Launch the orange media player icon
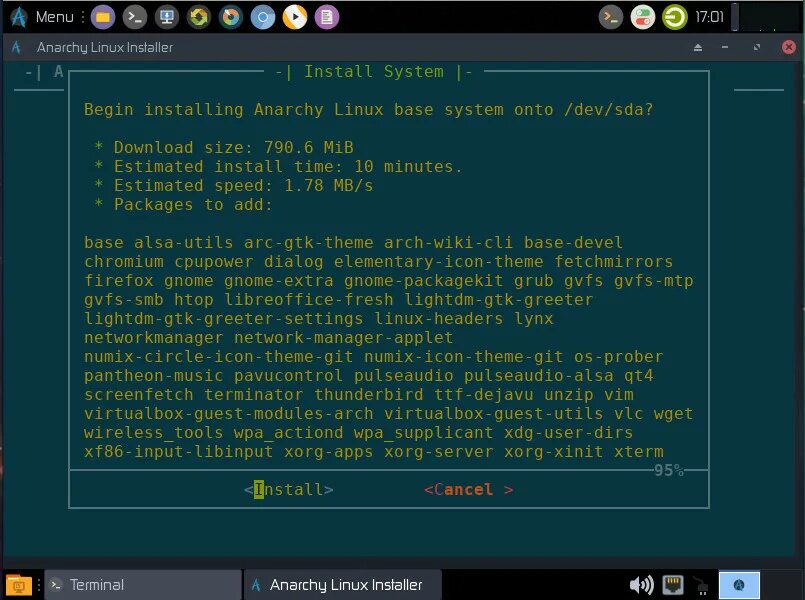Screen dimensions: 805x600 295,17
